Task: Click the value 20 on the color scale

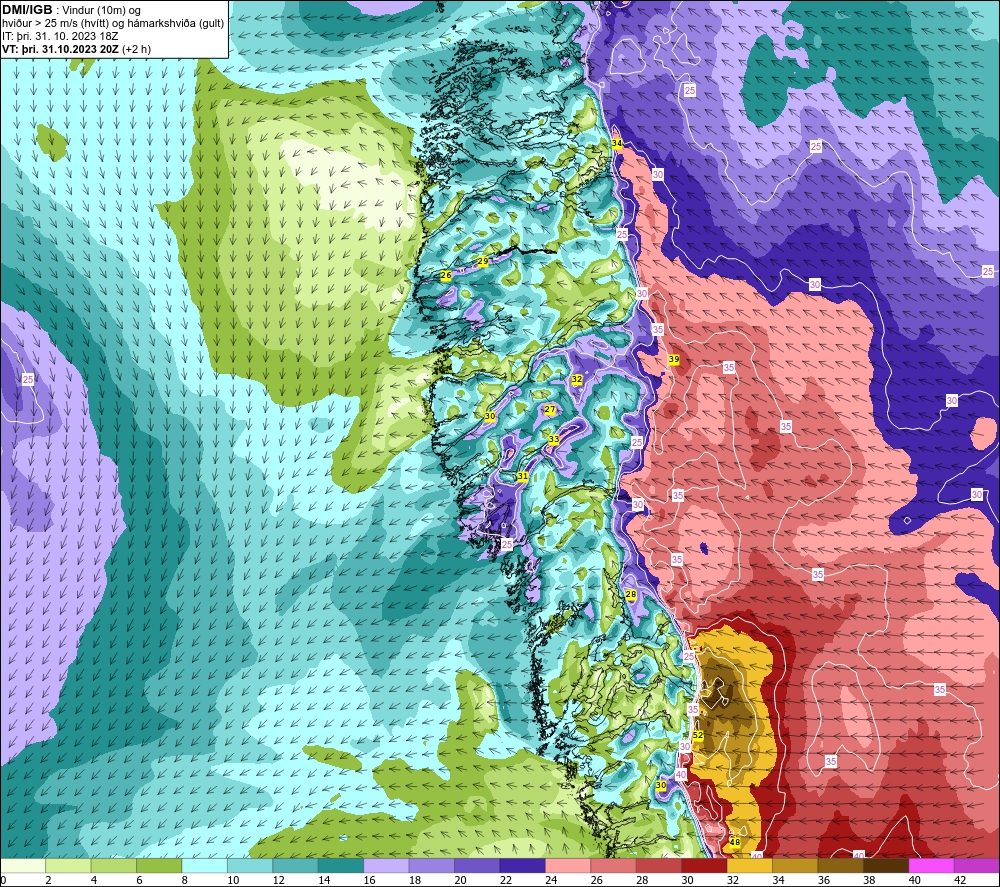Action: pos(460,880)
